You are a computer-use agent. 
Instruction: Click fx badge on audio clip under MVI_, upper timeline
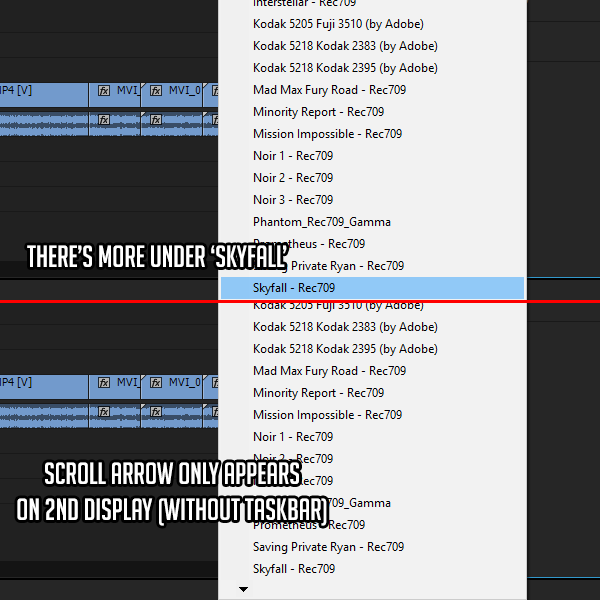[x=104, y=120]
